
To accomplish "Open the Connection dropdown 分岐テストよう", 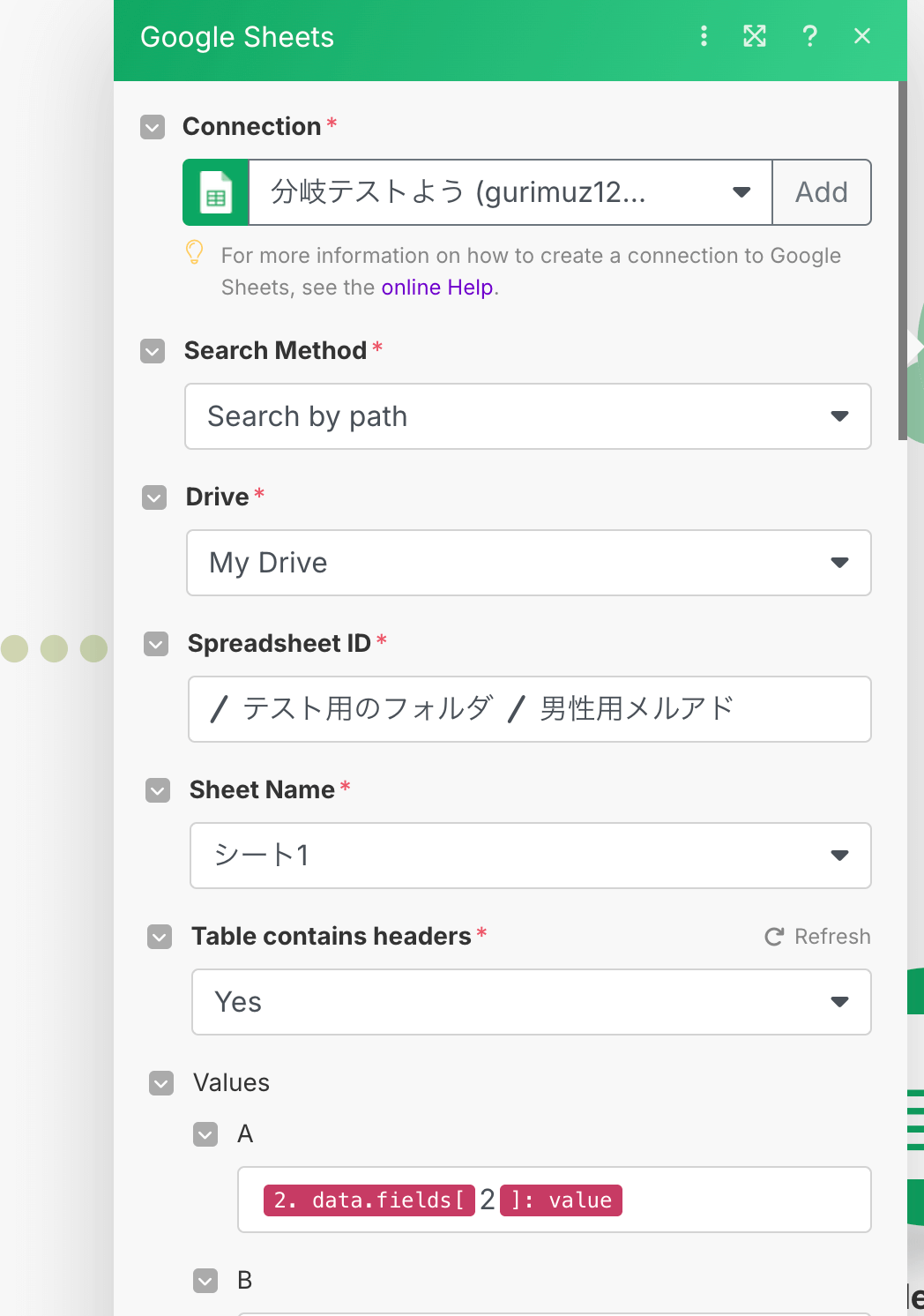I will [510, 192].
